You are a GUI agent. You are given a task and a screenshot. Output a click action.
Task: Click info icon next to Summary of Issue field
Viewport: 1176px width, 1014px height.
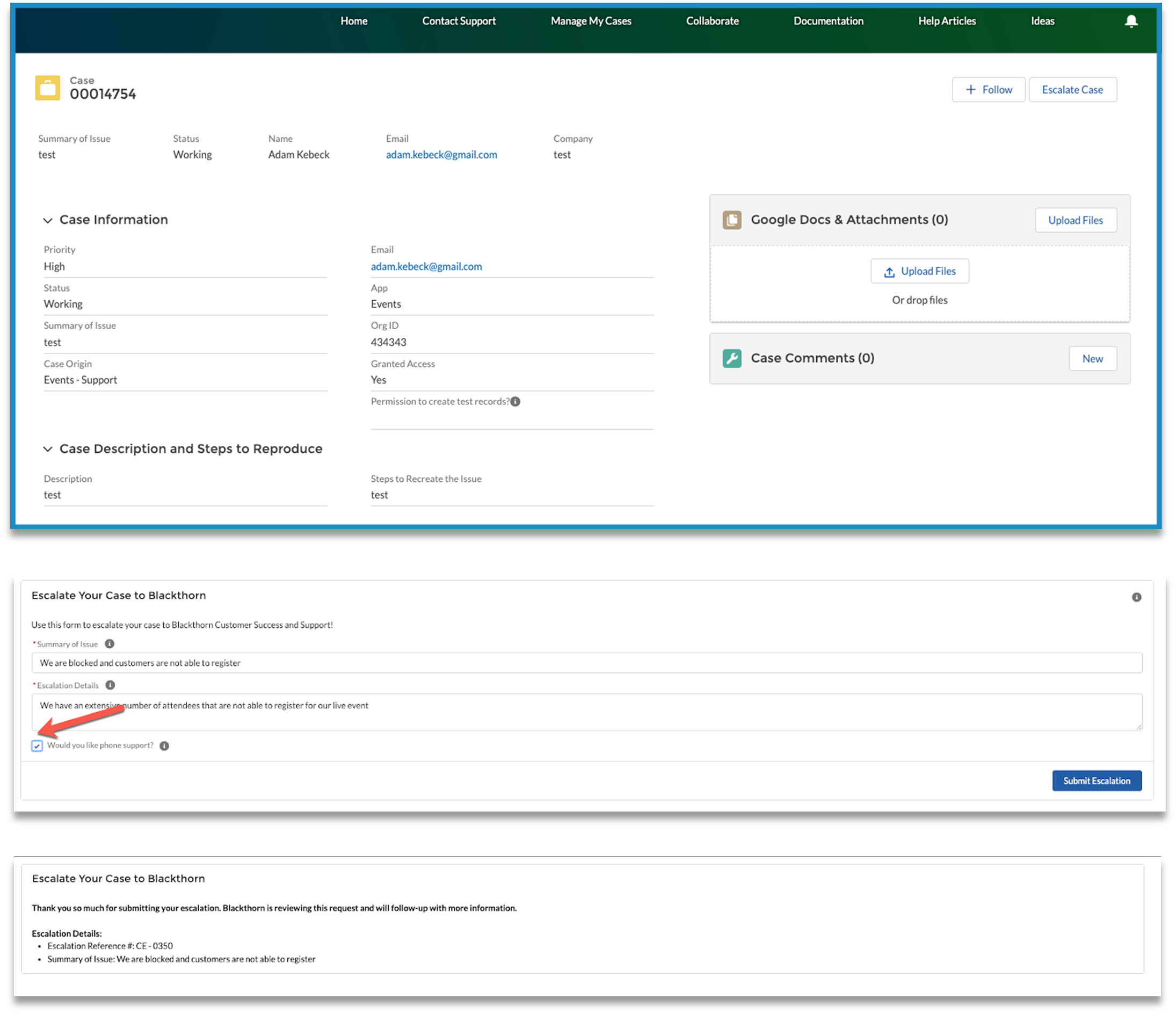110,644
